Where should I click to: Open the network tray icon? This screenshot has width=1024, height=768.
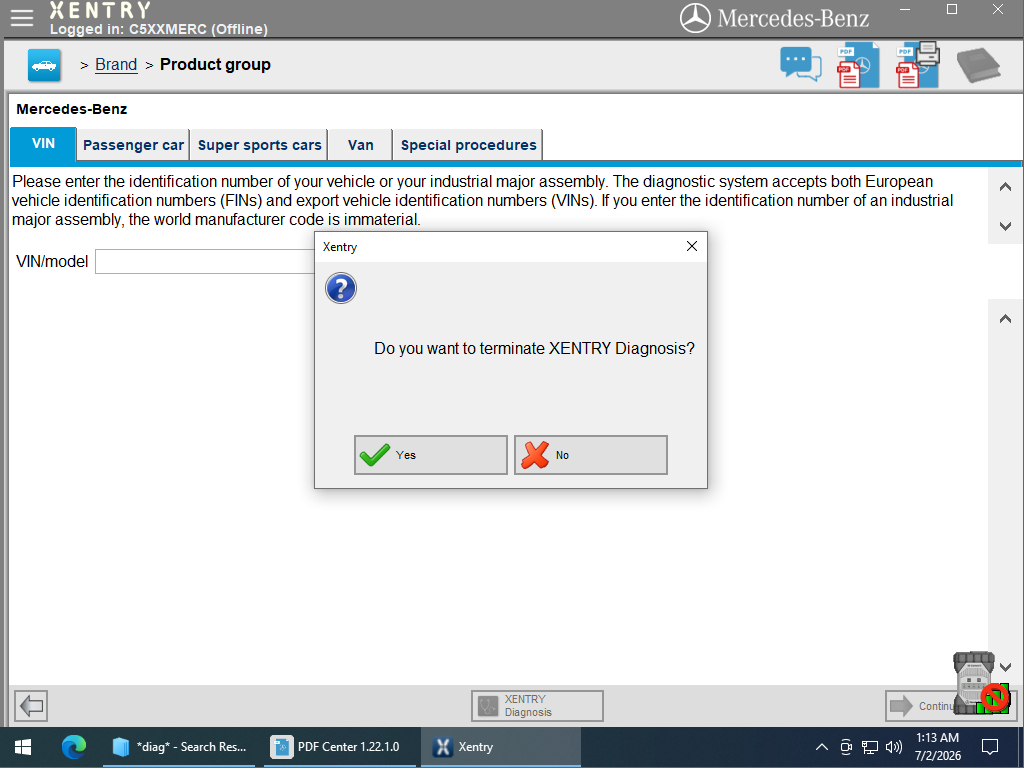coord(869,747)
